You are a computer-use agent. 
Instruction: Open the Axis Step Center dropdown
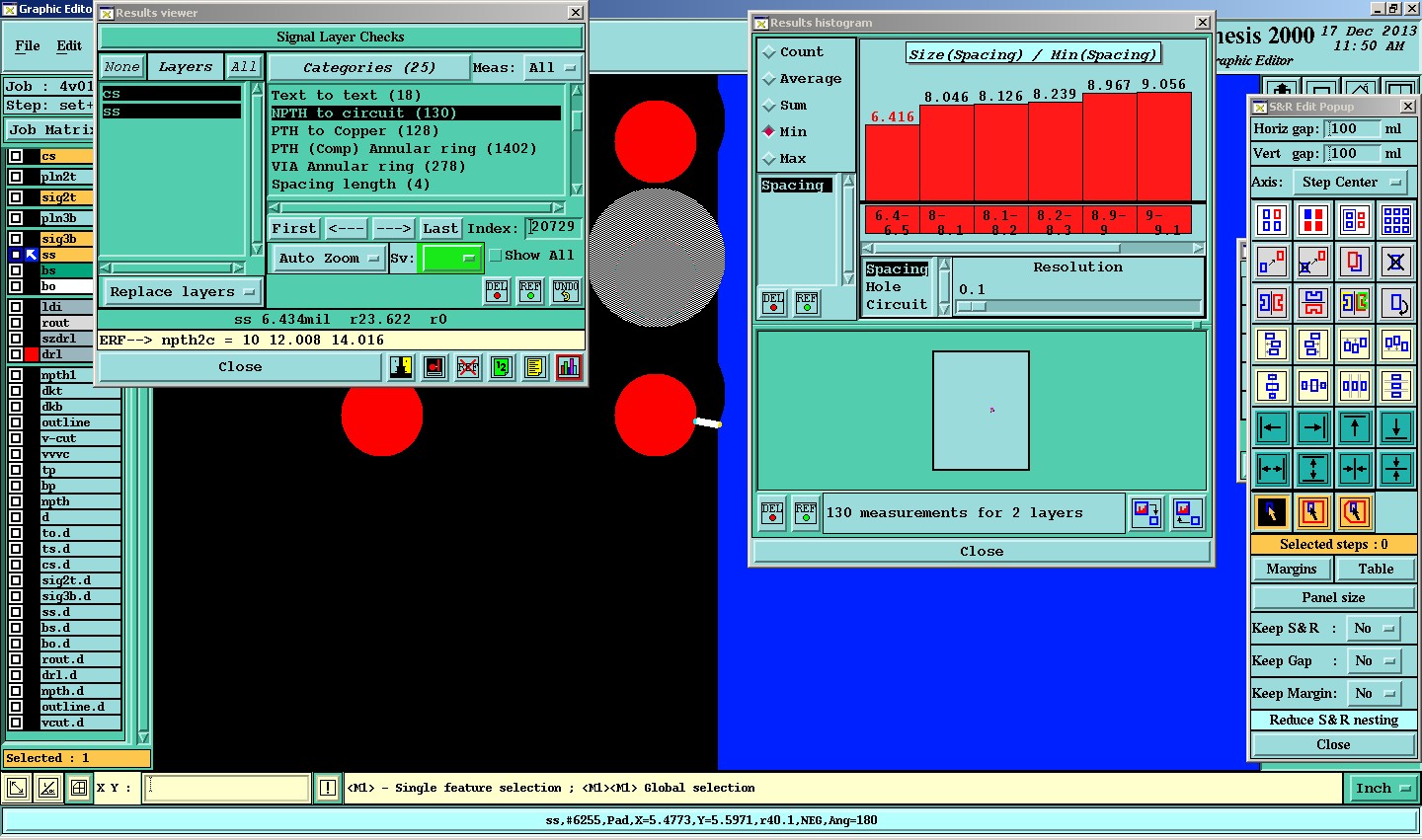click(1350, 183)
